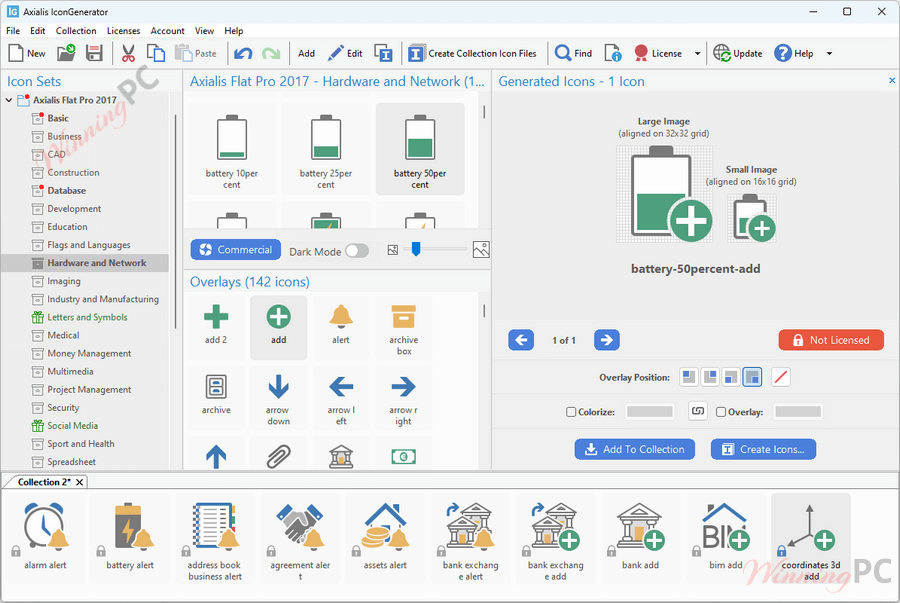The height and width of the screenshot is (603, 900).
Task: Enable the Colorize checkbox
Action: tap(571, 412)
